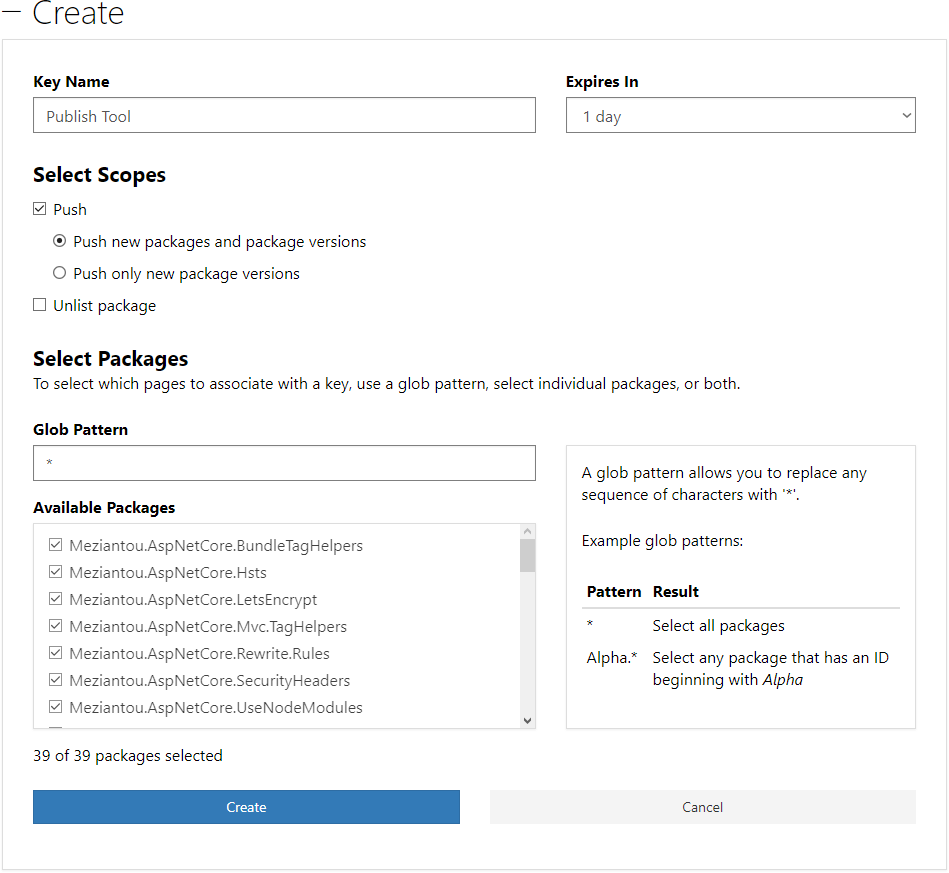Click the Glob Pattern text field
Viewport: 949px width, 873px height.
pyautogui.click(x=284, y=463)
